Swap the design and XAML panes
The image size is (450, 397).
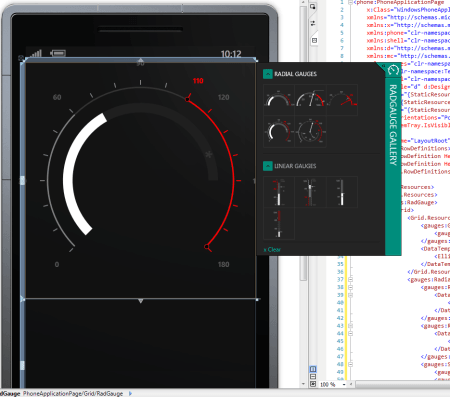pos(313,23)
